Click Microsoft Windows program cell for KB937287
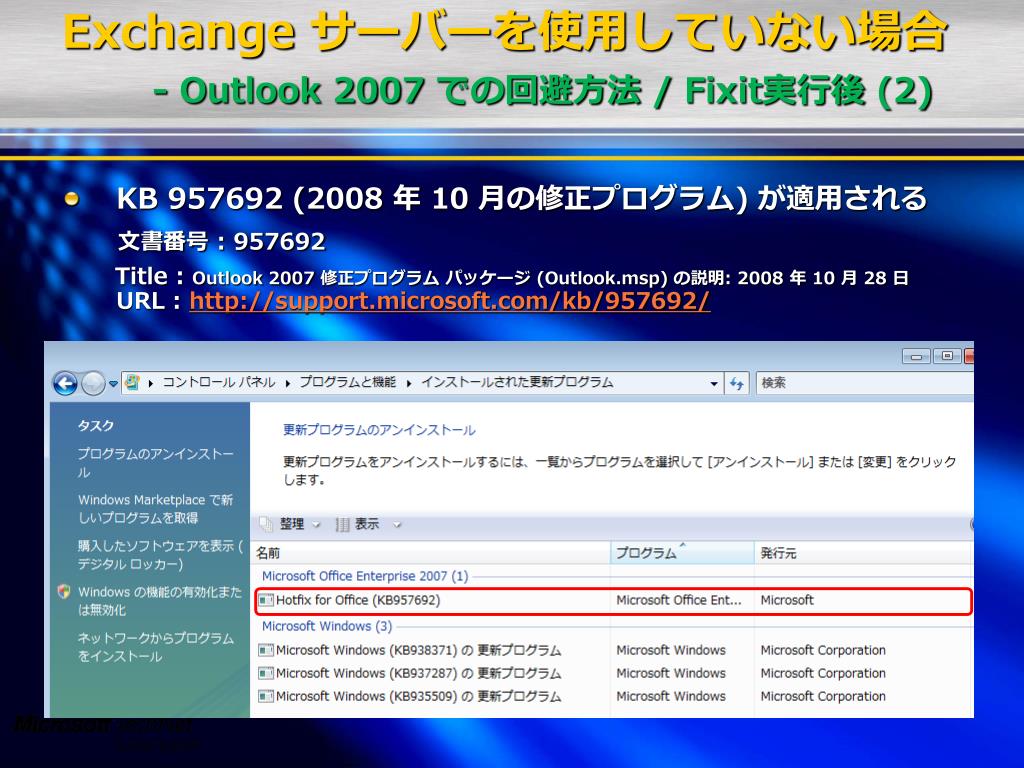The height and width of the screenshot is (768, 1024). coord(671,673)
